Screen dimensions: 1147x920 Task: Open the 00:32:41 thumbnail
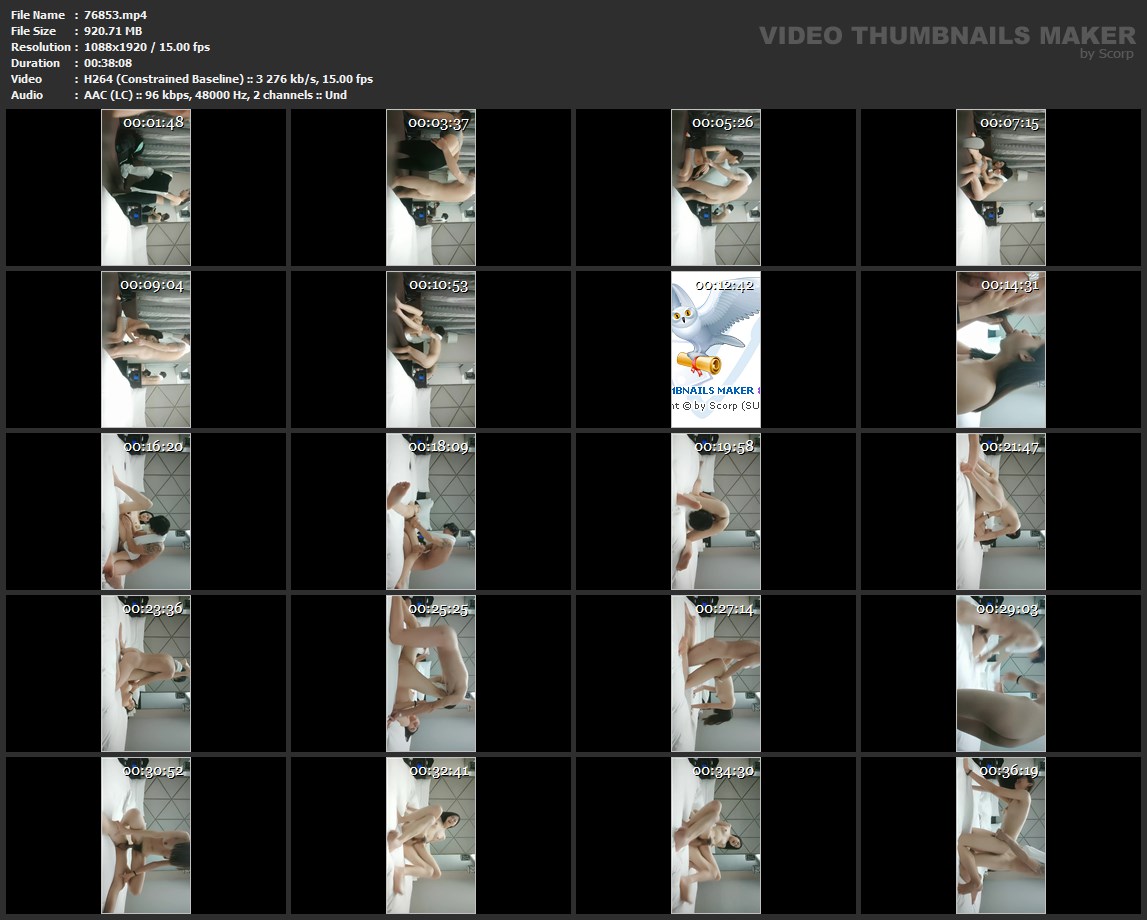(431, 835)
